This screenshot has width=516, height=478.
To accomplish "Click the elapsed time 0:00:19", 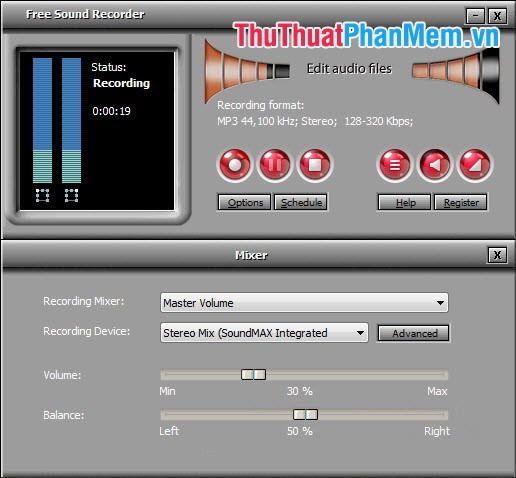I will [x=111, y=111].
